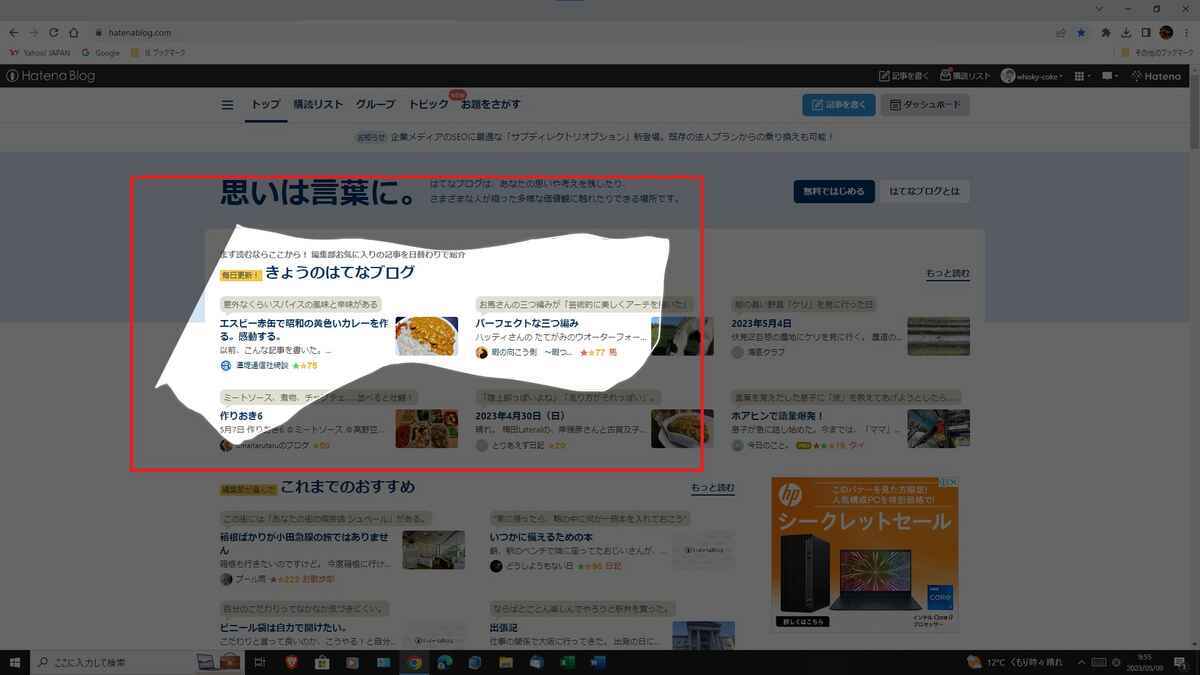Open the Windows Start menu
The image size is (1200, 675).
(x=15, y=662)
